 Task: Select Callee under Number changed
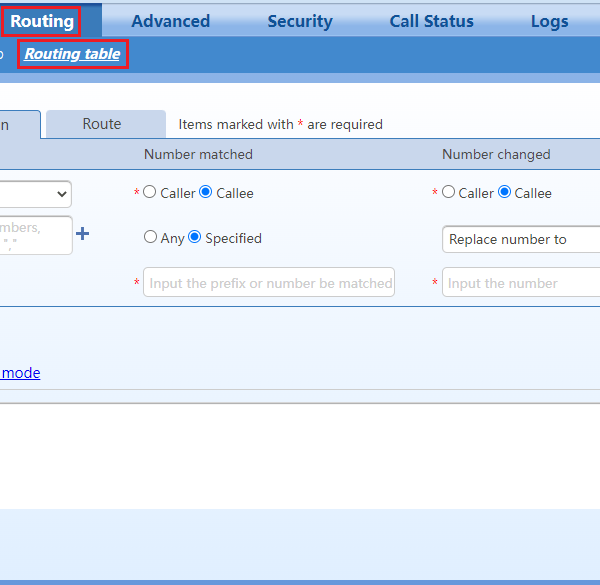pos(505,192)
